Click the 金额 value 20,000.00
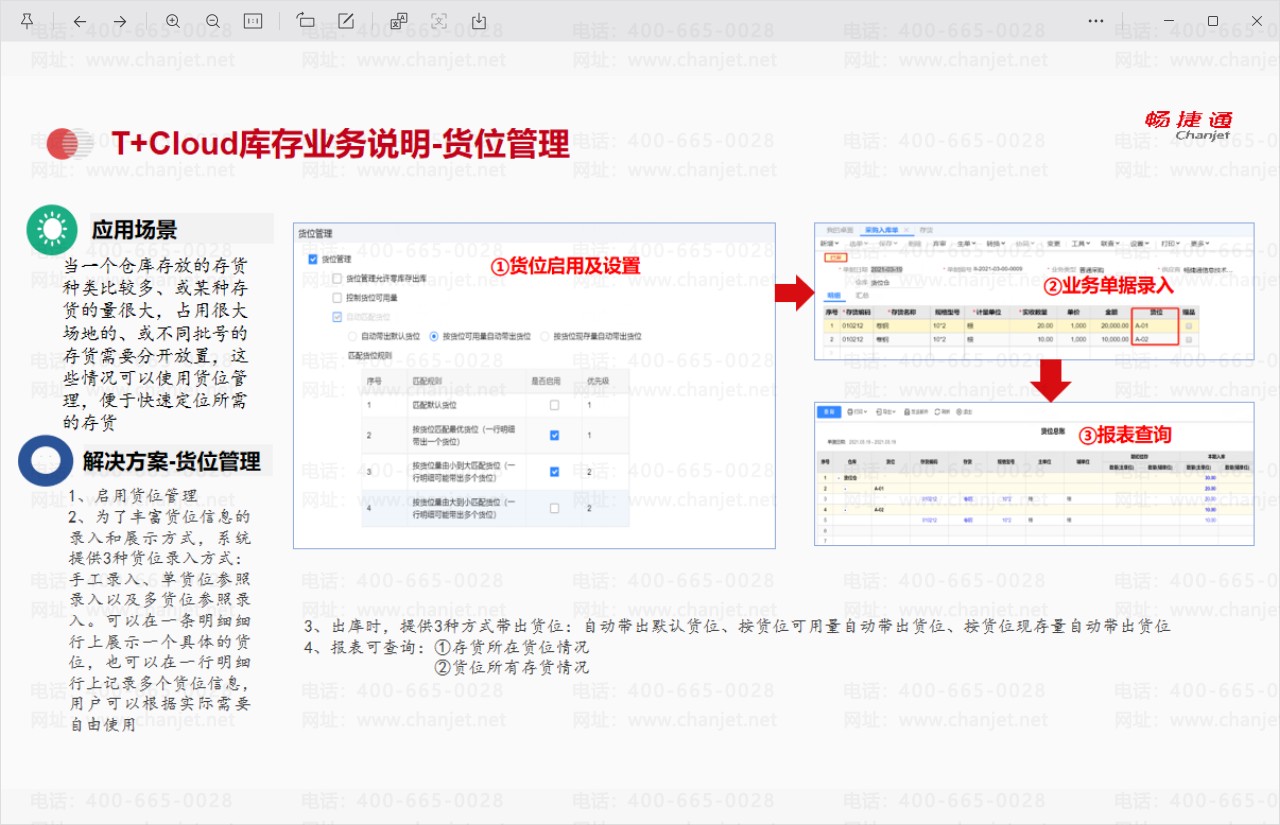1280x825 pixels. coord(1113,326)
